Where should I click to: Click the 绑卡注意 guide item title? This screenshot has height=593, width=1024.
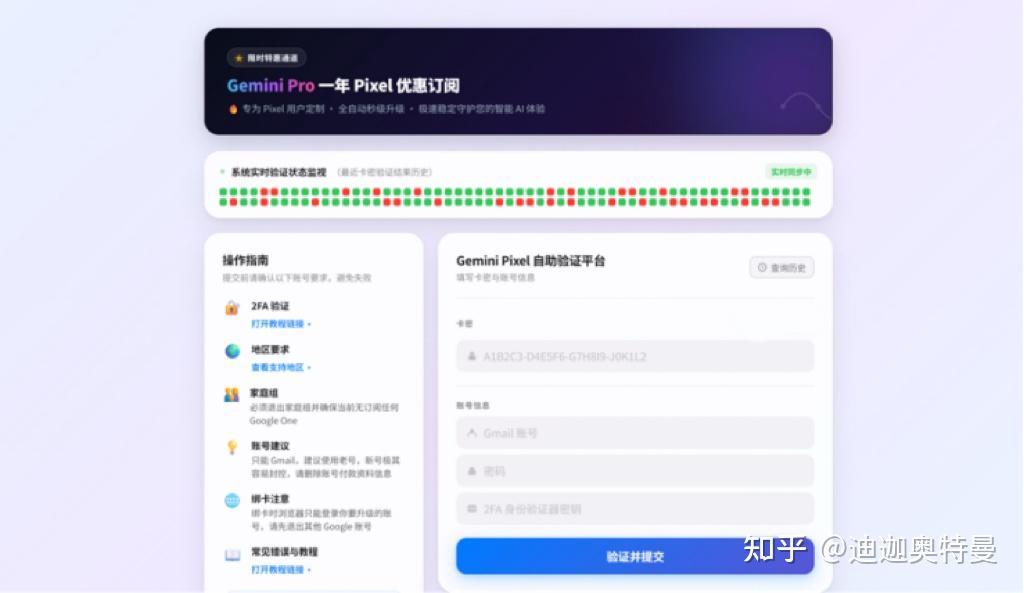[x=270, y=499]
